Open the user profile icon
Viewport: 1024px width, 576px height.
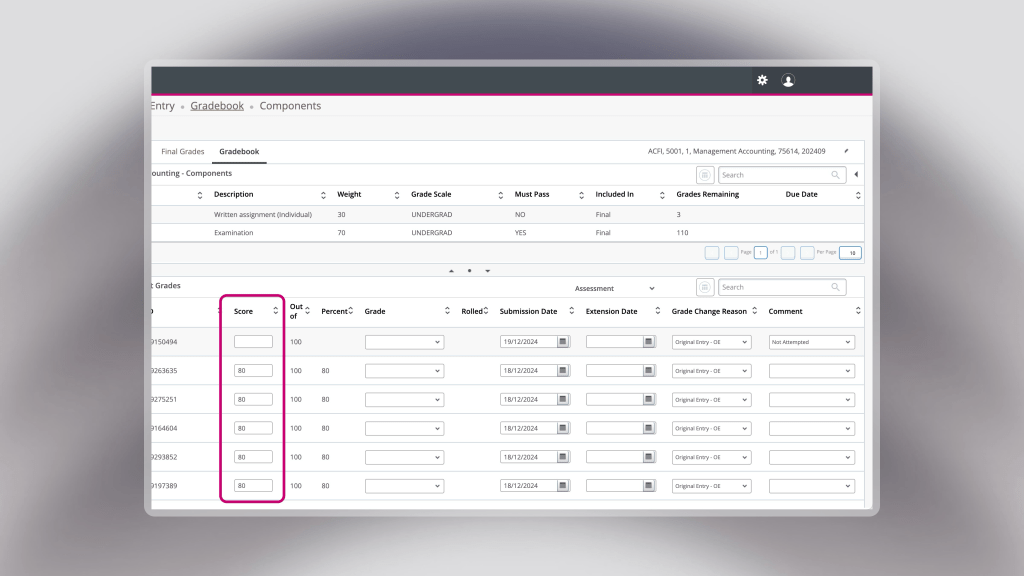[788, 80]
